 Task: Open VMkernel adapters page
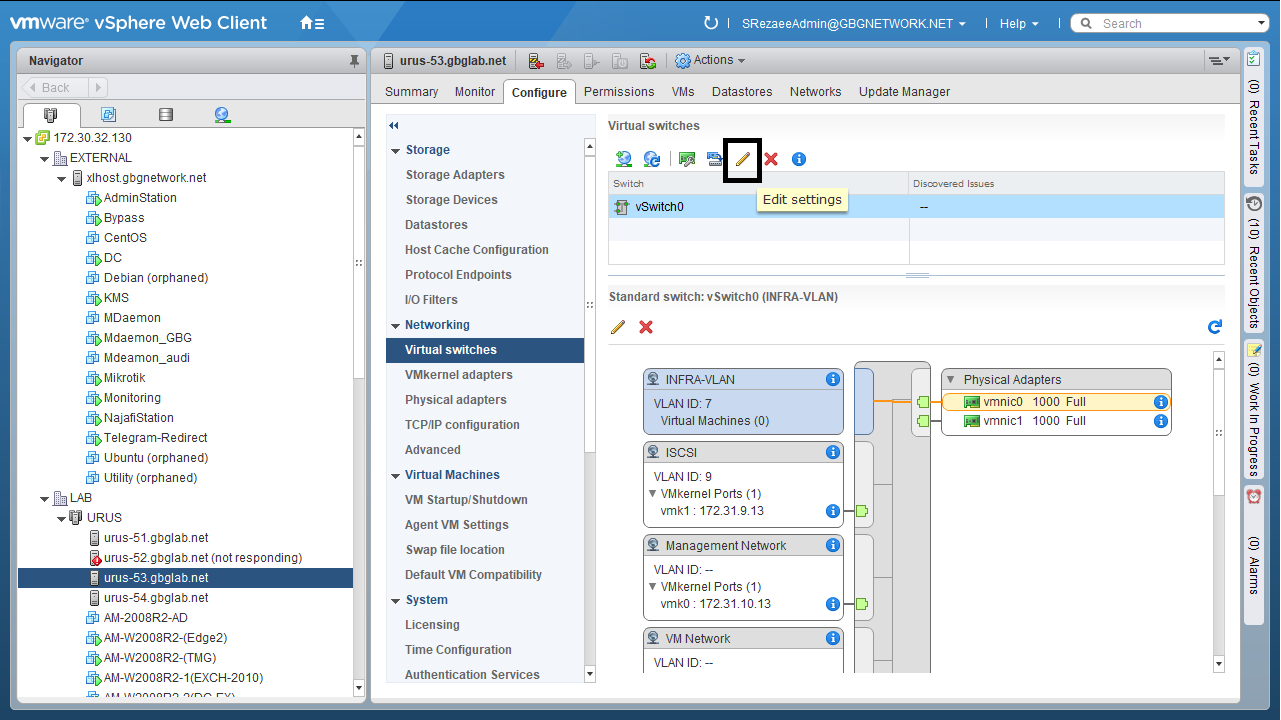tap(459, 375)
